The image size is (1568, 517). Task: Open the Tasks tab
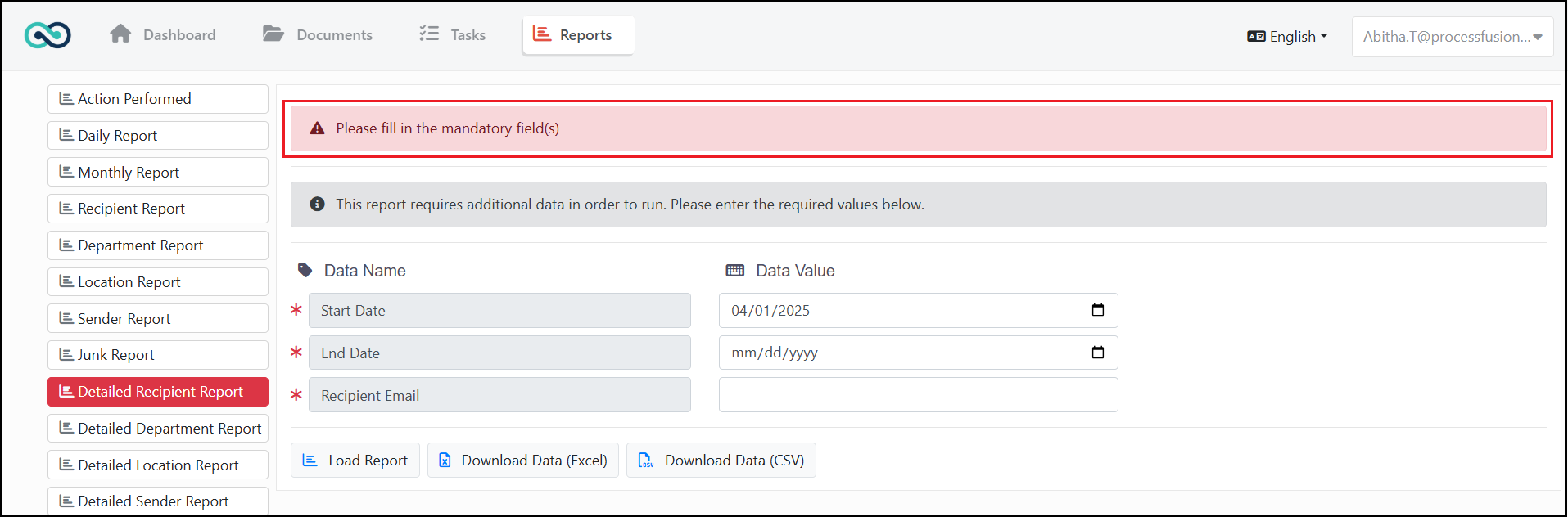click(x=453, y=34)
